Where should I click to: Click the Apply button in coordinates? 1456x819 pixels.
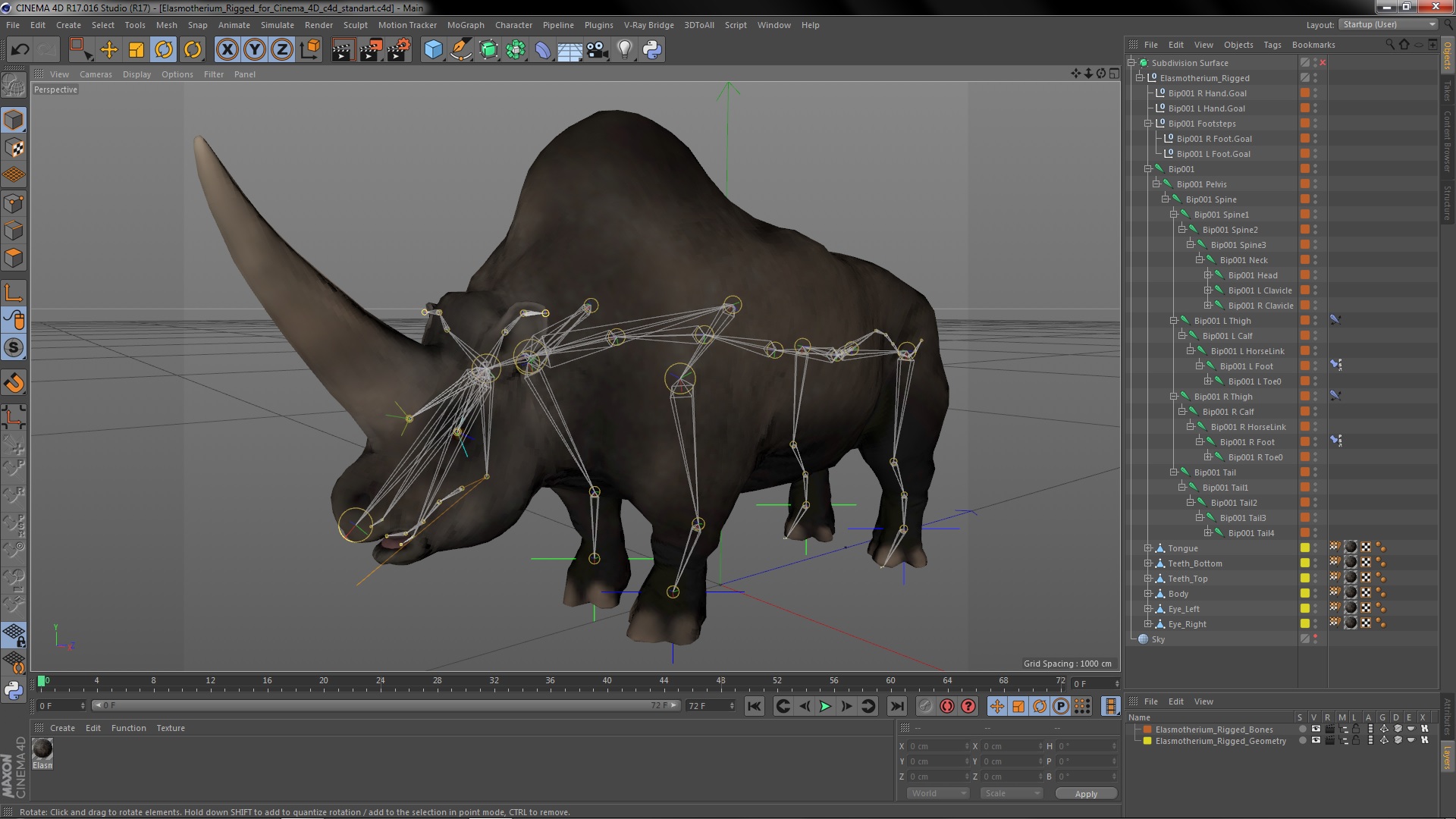click(x=1086, y=793)
